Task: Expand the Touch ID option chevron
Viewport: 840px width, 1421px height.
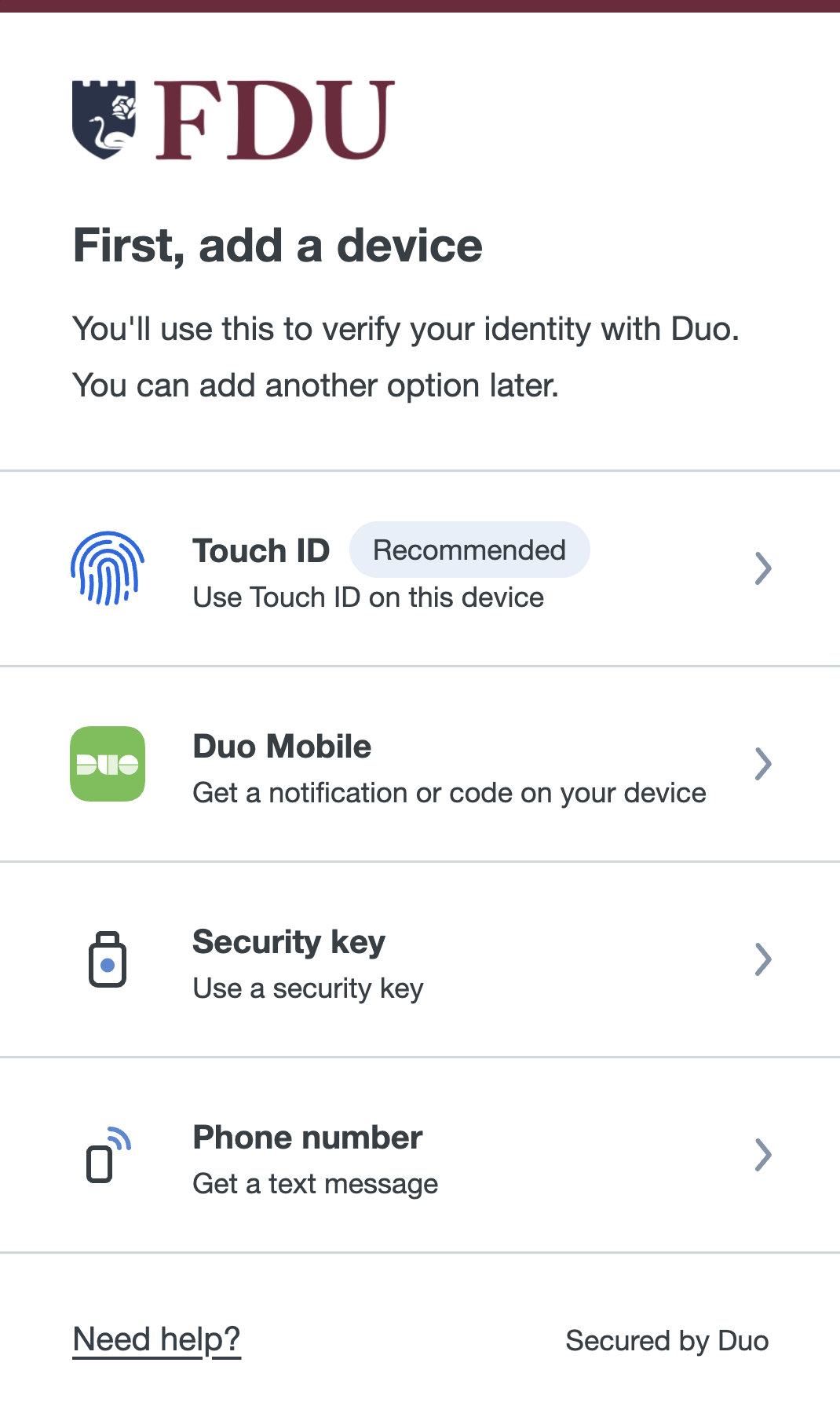Action: (x=762, y=568)
